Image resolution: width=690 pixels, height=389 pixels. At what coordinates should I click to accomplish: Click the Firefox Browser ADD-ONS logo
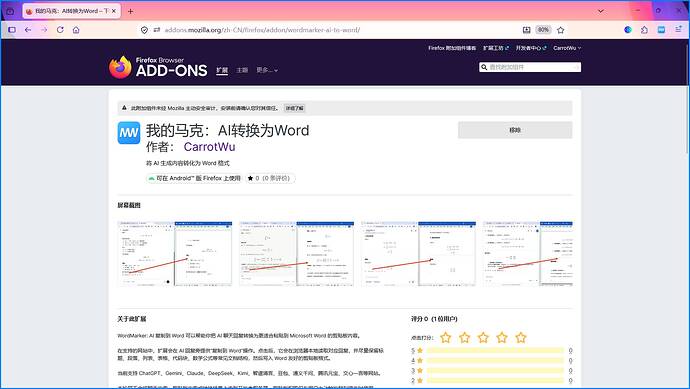[158, 67]
